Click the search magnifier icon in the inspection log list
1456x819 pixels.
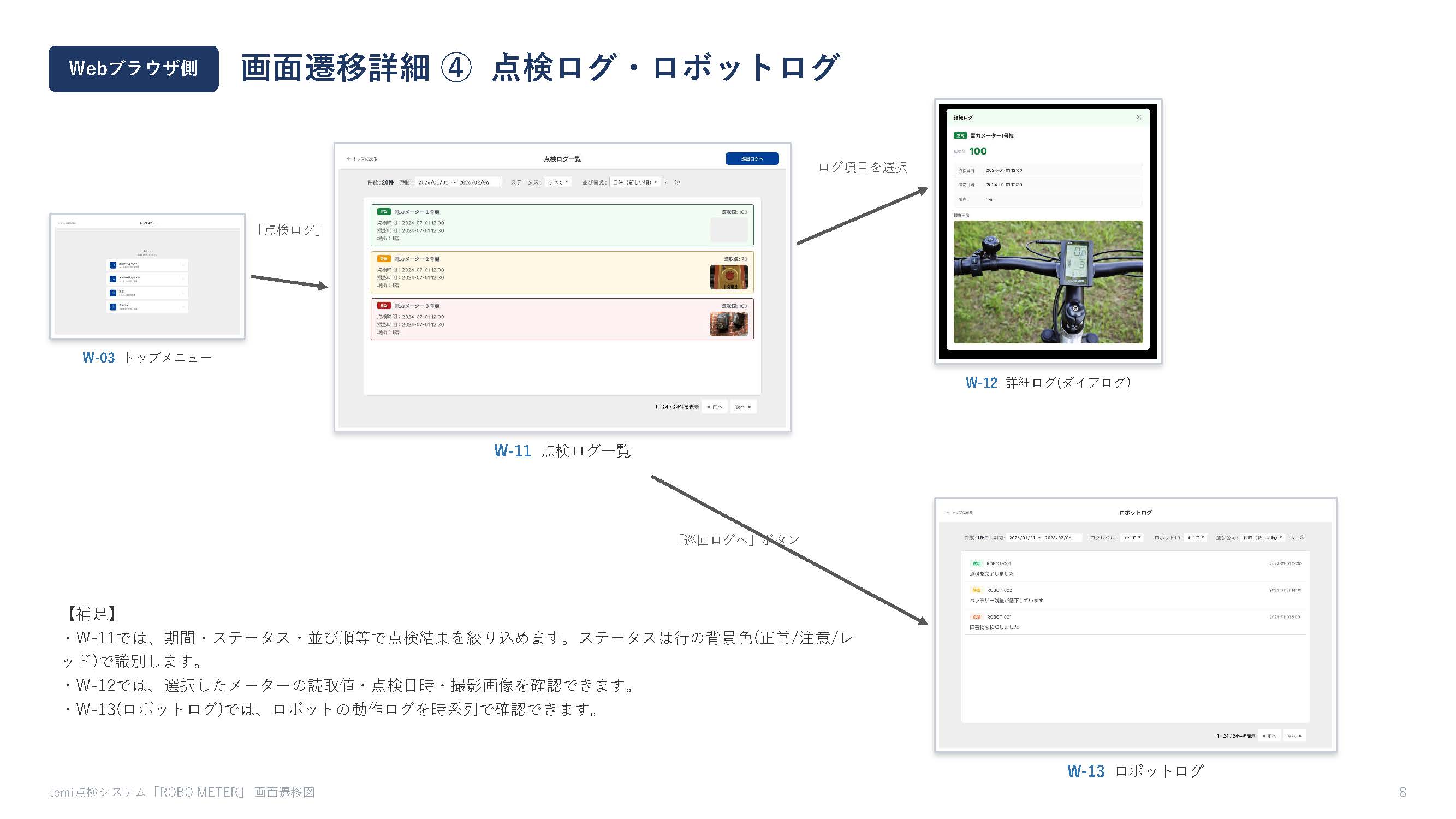pos(667,182)
